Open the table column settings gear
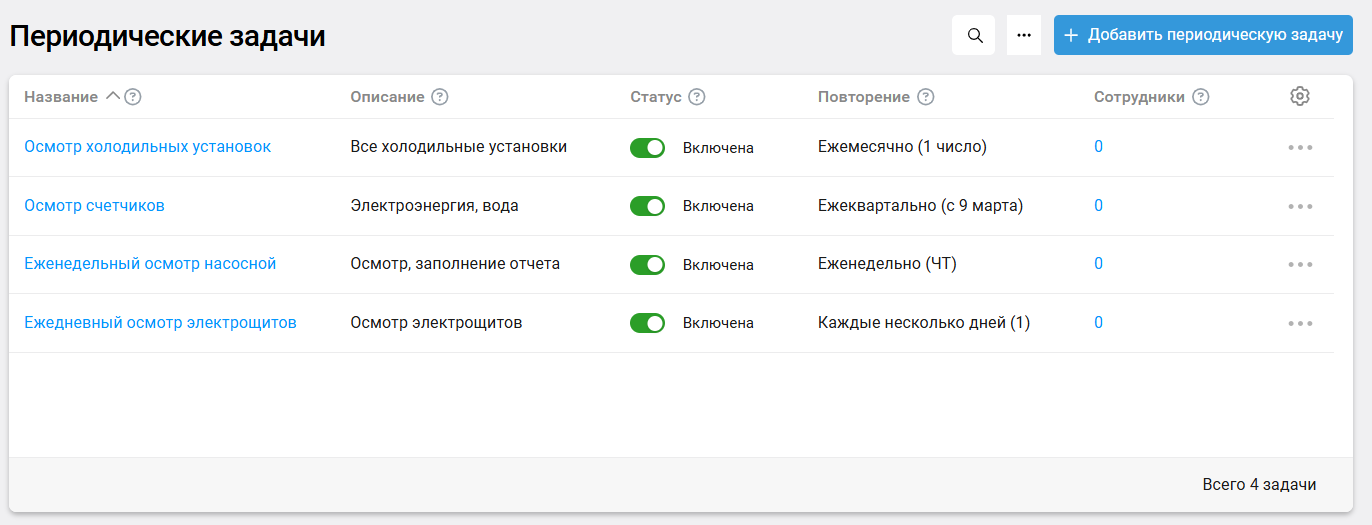Image resolution: width=1372 pixels, height=525 pixels. (1300, 96)
